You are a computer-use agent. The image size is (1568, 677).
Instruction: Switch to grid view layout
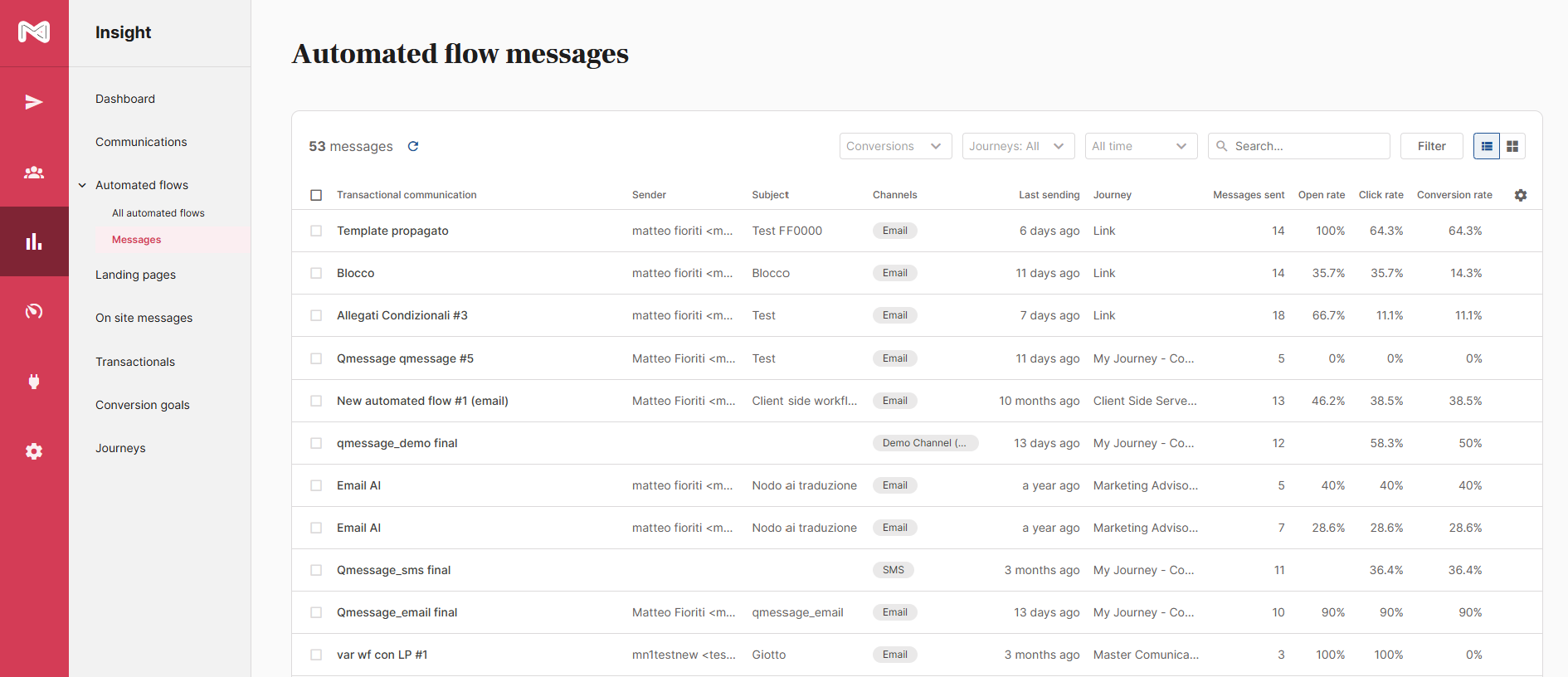point(1512,146)
